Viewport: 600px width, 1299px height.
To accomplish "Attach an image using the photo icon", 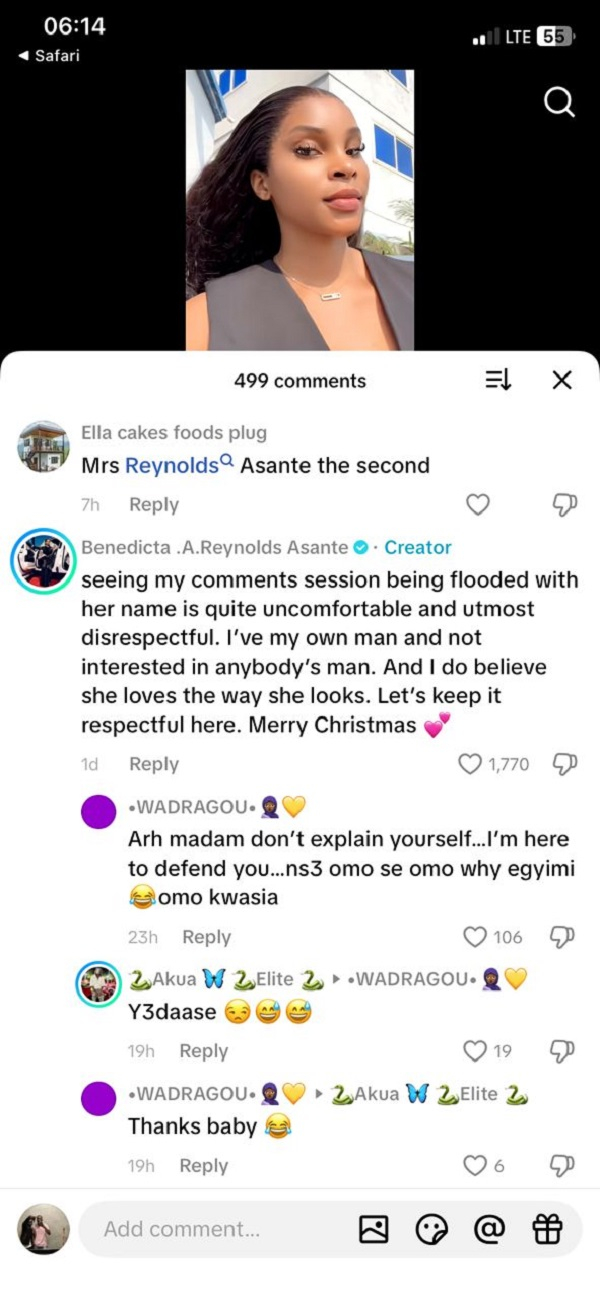I will (x=373, y=1229).
